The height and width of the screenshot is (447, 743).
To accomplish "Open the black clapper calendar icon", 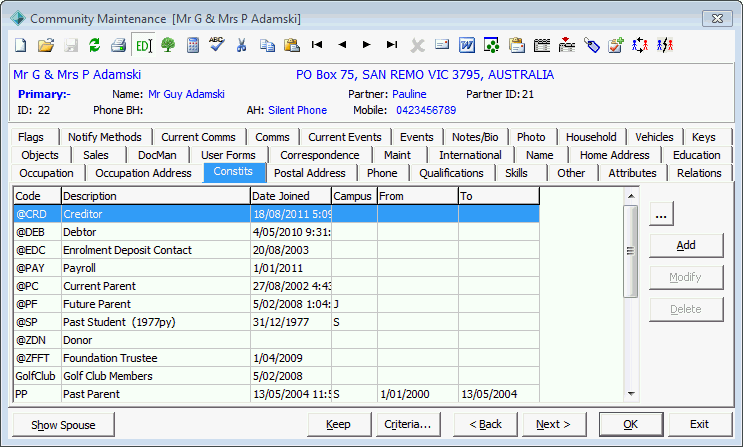I will click(542, 45).
